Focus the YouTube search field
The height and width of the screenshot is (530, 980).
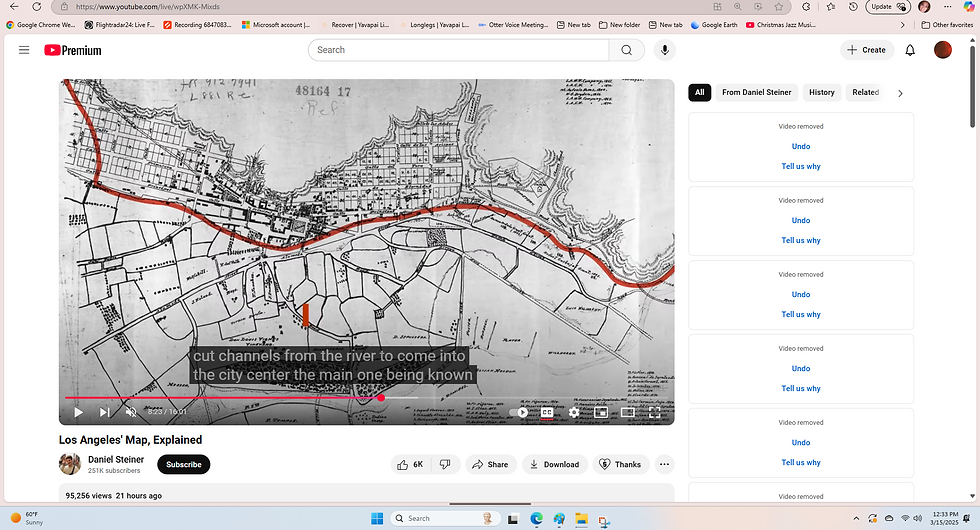(458, 50)
